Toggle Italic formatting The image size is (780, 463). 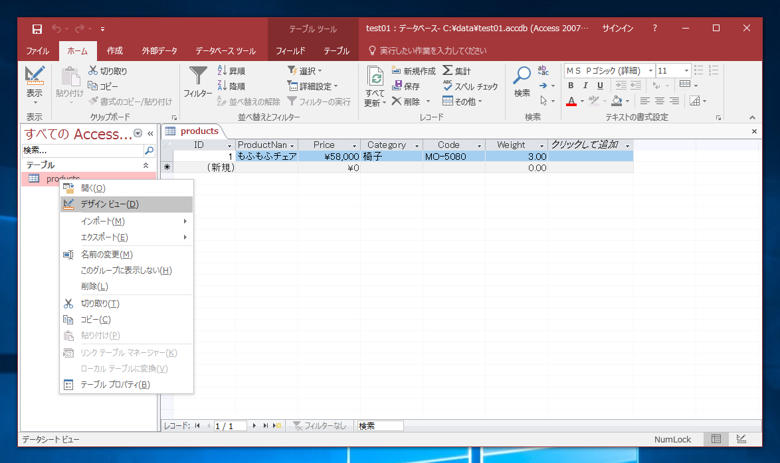click(x=585, y=86)
